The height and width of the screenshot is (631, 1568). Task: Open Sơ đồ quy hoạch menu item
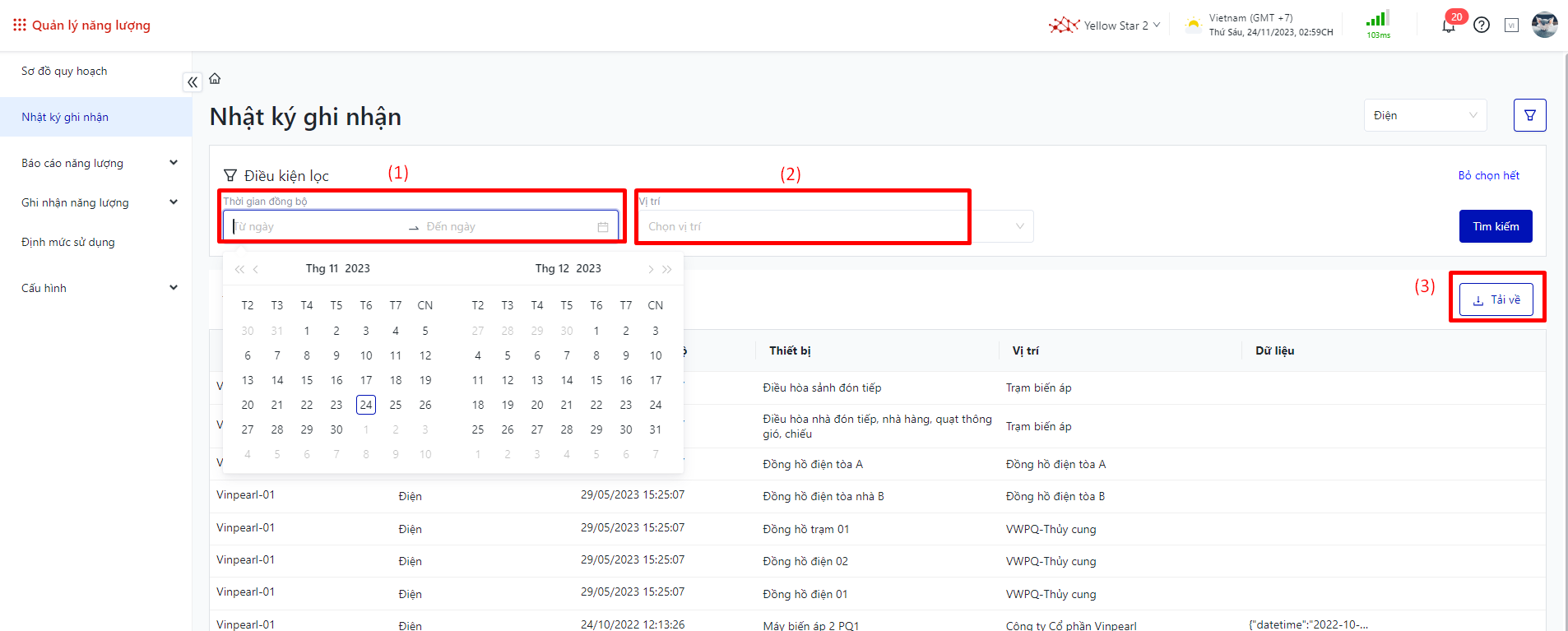(64, 72)
